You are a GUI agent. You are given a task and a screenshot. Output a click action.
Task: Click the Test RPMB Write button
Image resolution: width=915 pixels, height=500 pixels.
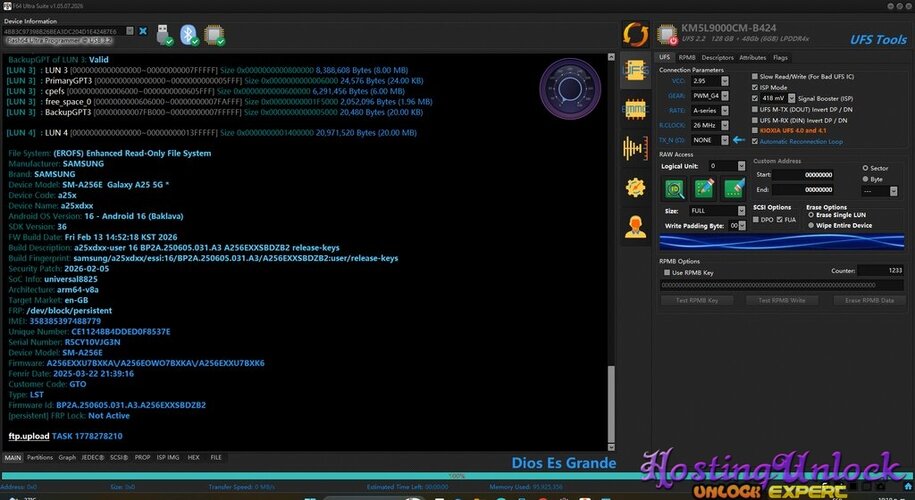point(782,300)
